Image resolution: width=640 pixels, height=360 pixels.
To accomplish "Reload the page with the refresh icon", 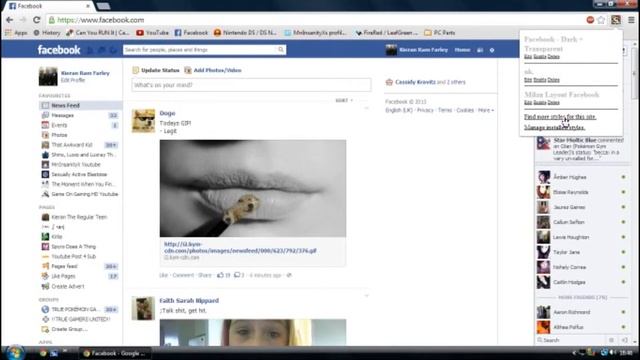I will 37,20.
